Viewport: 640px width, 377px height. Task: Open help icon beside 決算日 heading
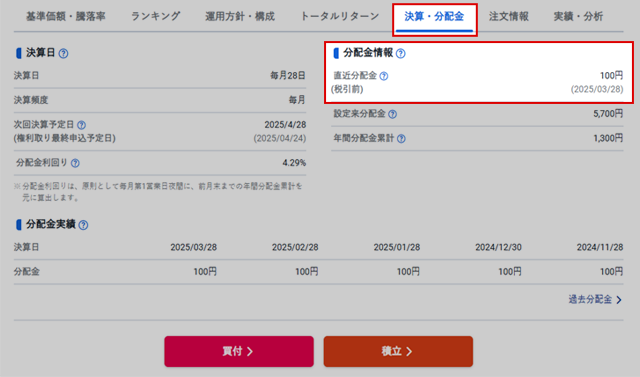tap(63, 53)
